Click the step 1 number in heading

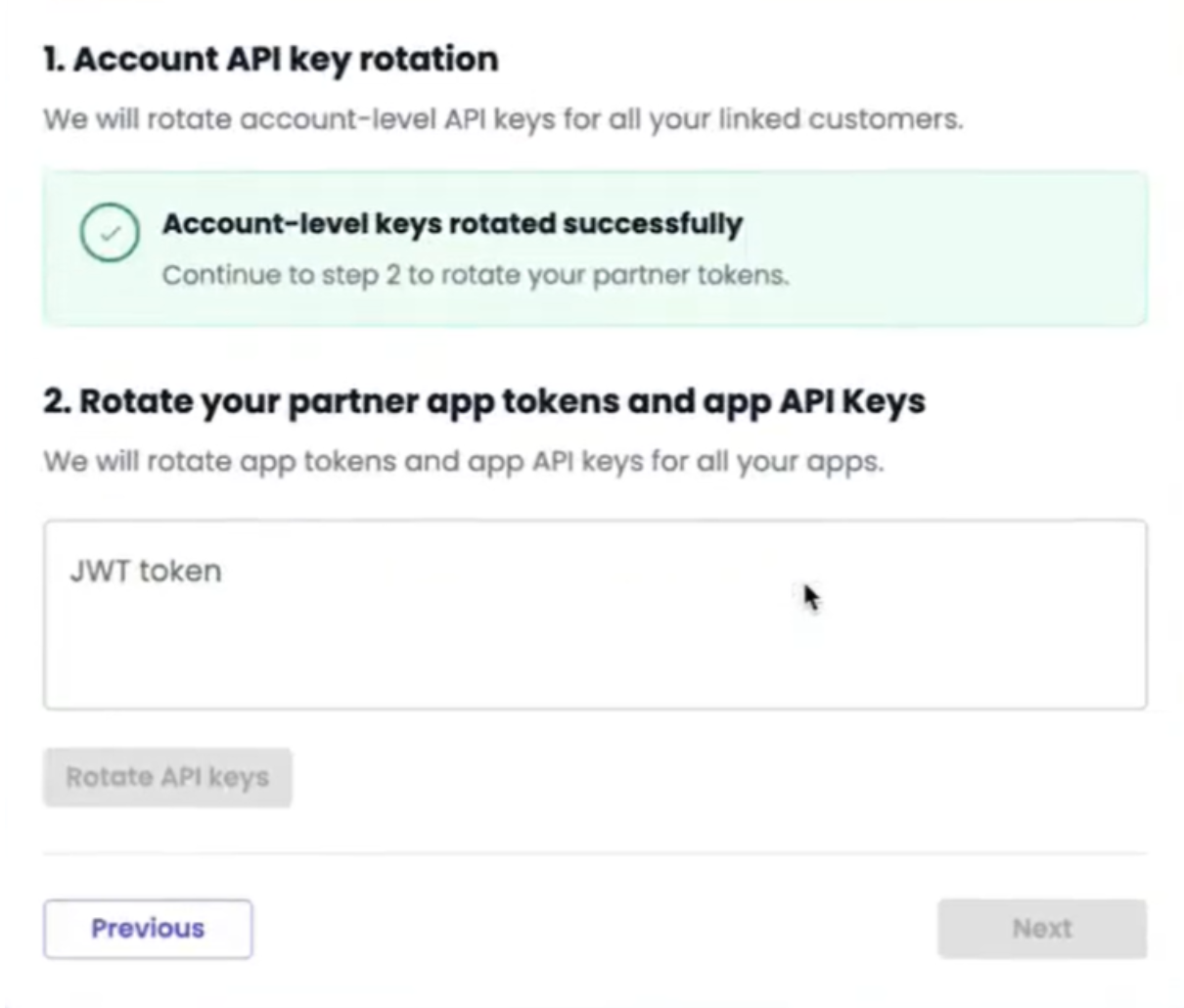coord(53,60)
